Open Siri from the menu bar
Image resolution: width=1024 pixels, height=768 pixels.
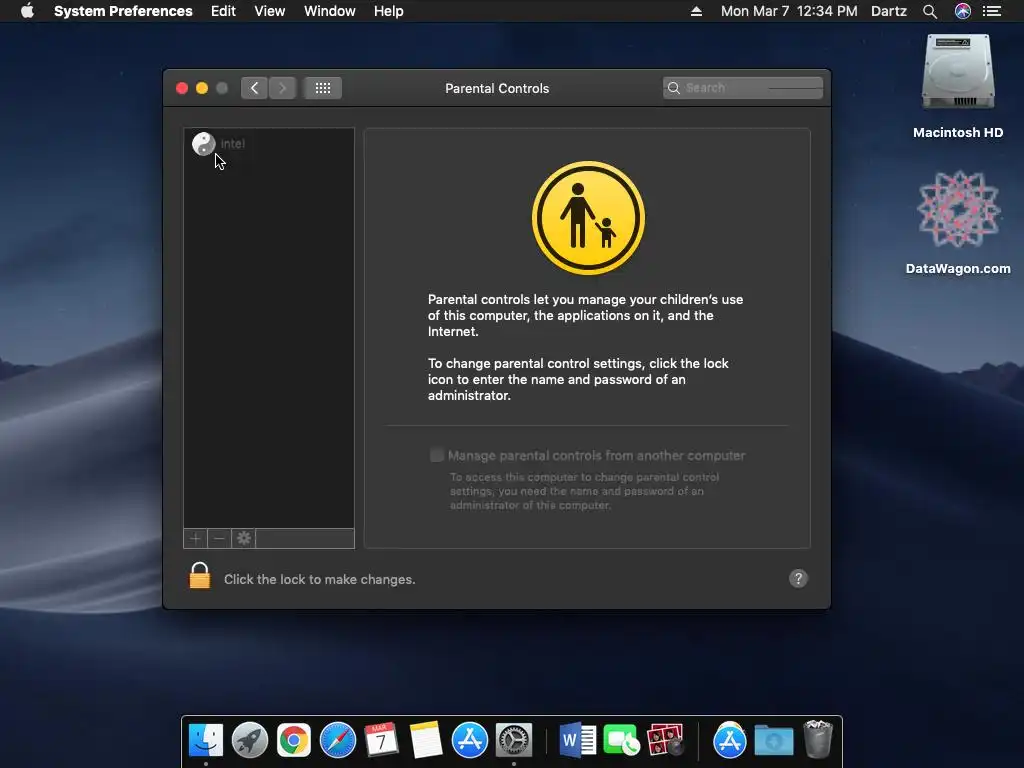pos(963,11)
